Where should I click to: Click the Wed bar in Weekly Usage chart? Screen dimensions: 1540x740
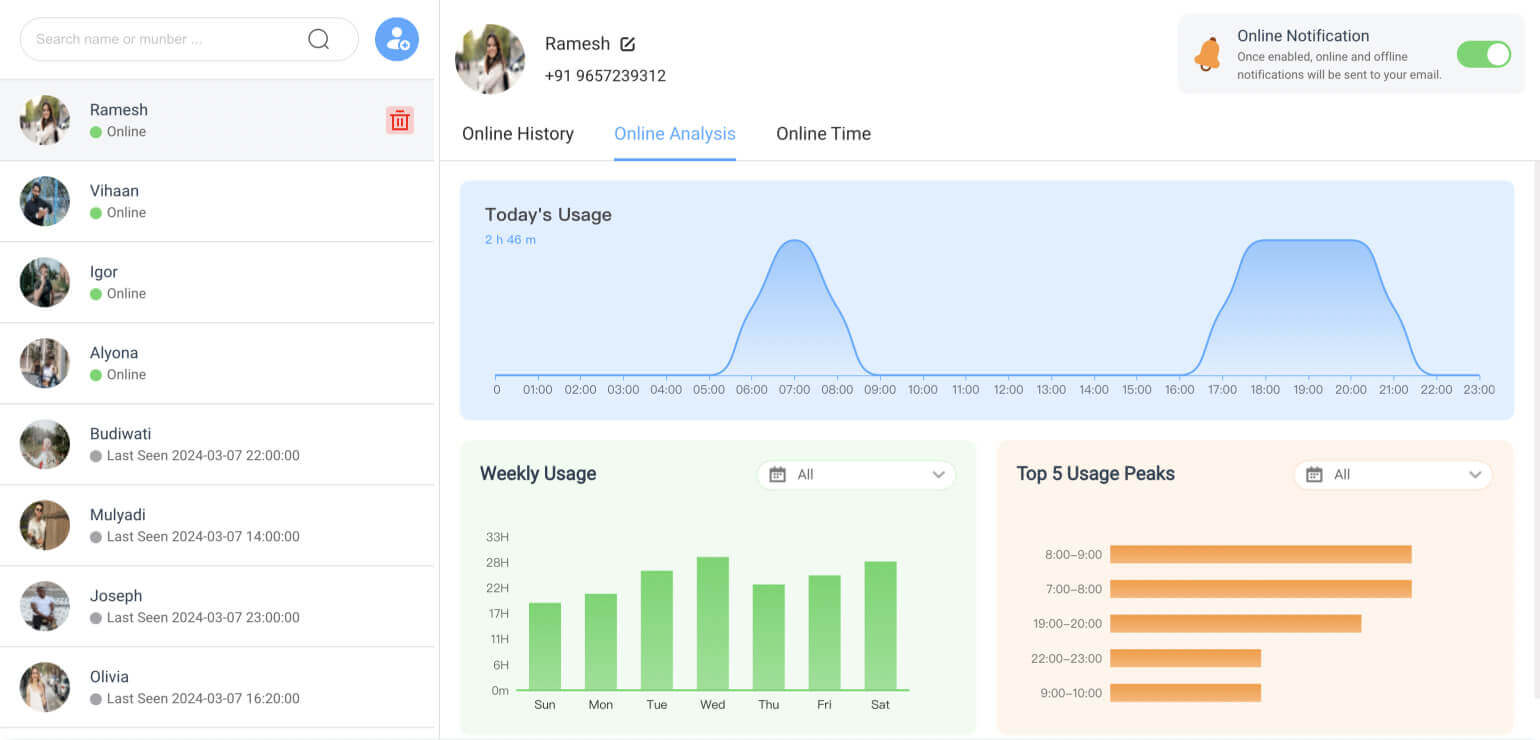[712, 624]
